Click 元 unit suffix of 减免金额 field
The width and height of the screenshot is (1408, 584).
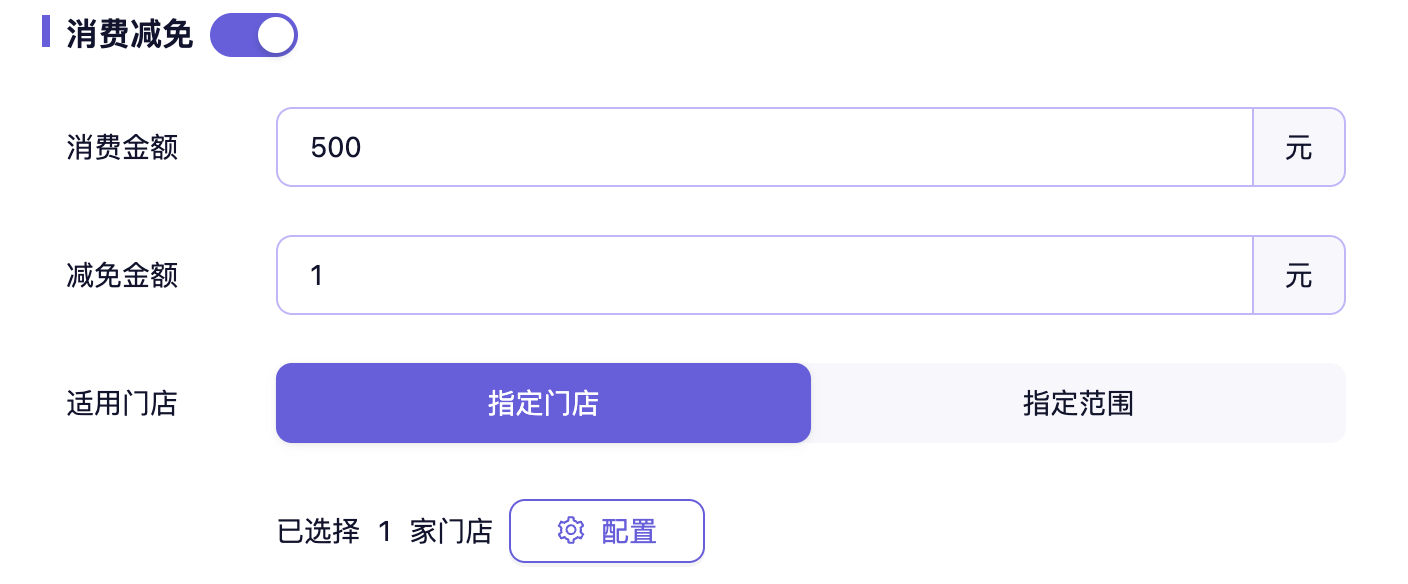[1298, 276]
